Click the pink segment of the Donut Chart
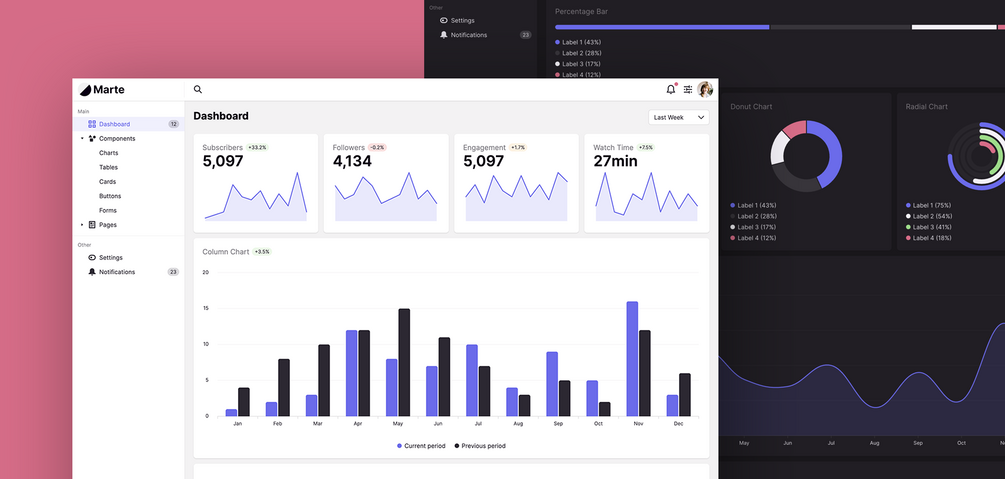Viewport: 1005px width, 479px height. point(795,128)
